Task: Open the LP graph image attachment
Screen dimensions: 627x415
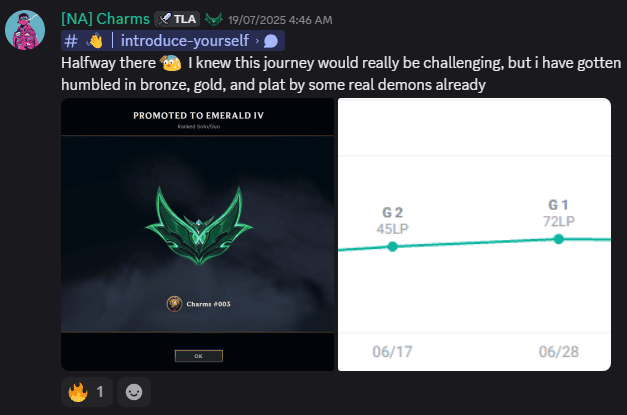Action: tap(474, 234)
